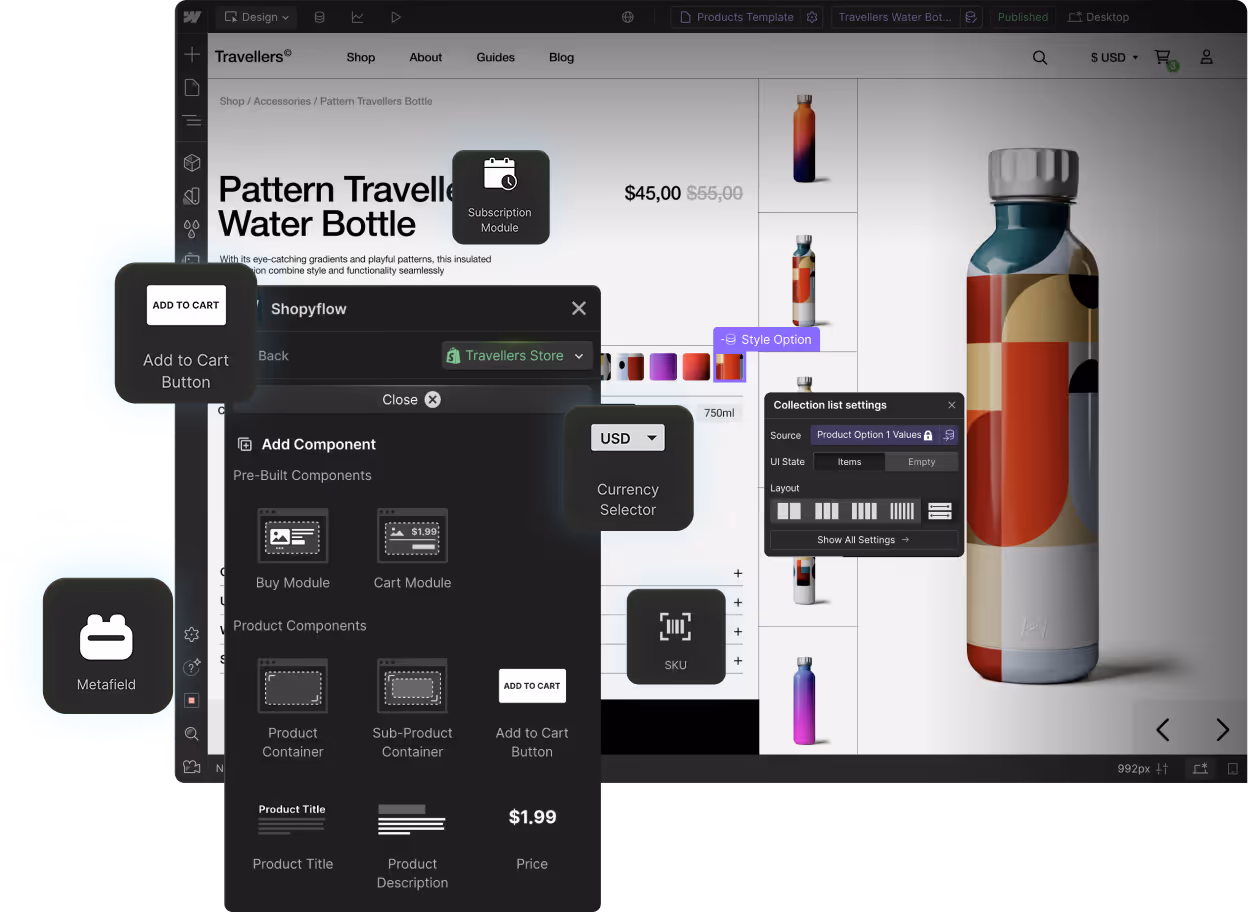Open the Design mode dropdown
Image resolution: width=1248 pixels, height=912 pixels.
(x=257, y=17)
